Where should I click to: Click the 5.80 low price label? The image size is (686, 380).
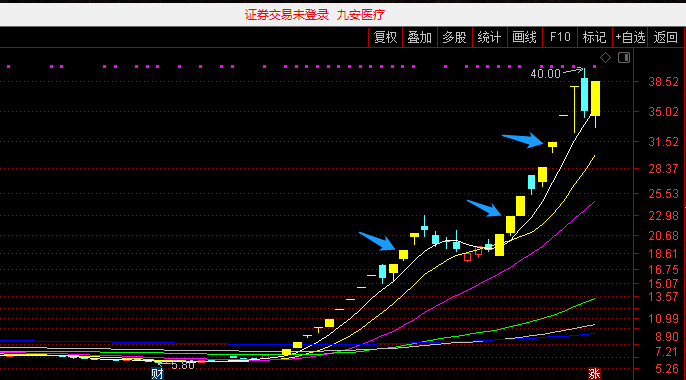tap(182, 366)
